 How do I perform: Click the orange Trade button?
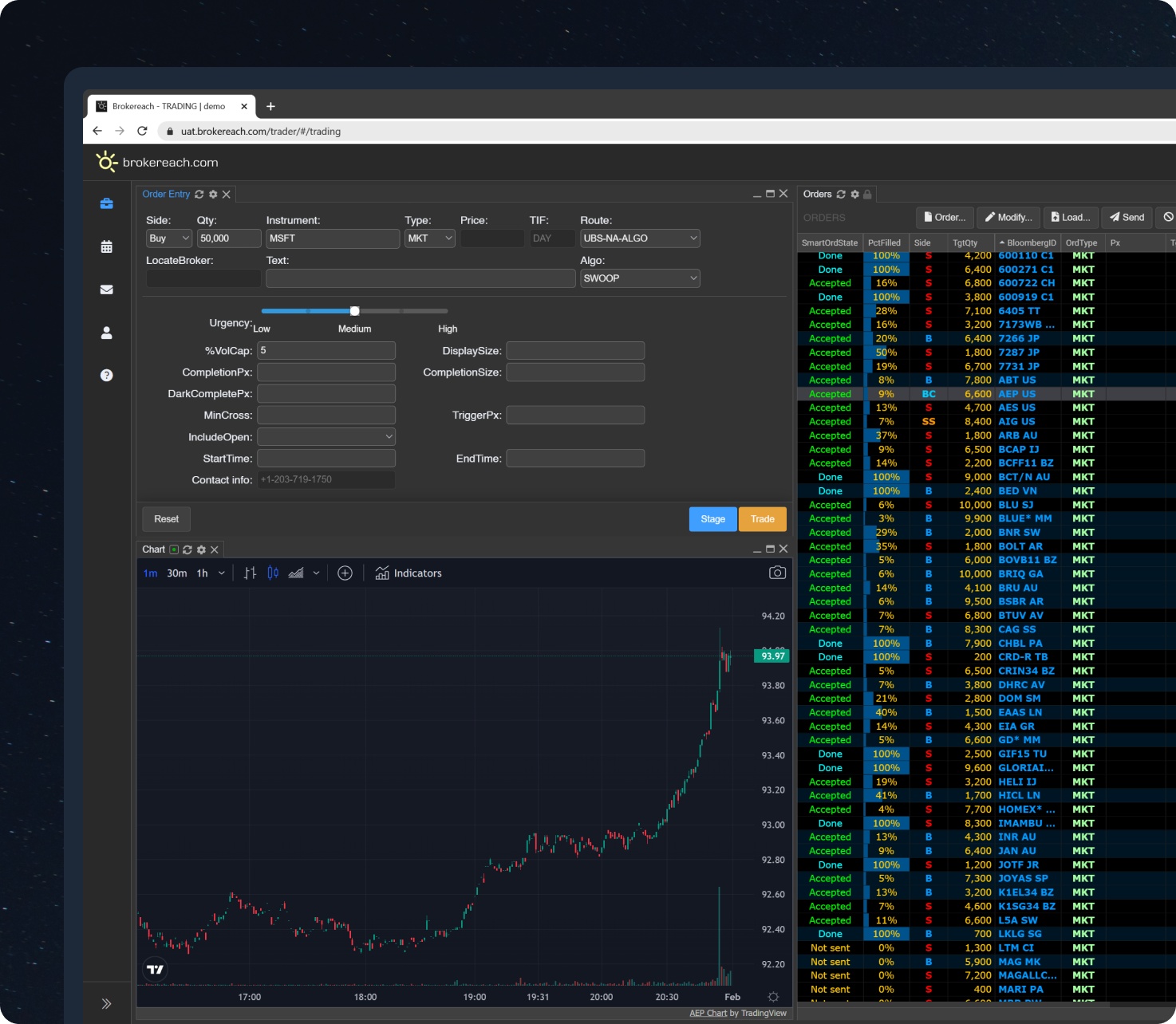pyautogui.click(x=763, y=519)
